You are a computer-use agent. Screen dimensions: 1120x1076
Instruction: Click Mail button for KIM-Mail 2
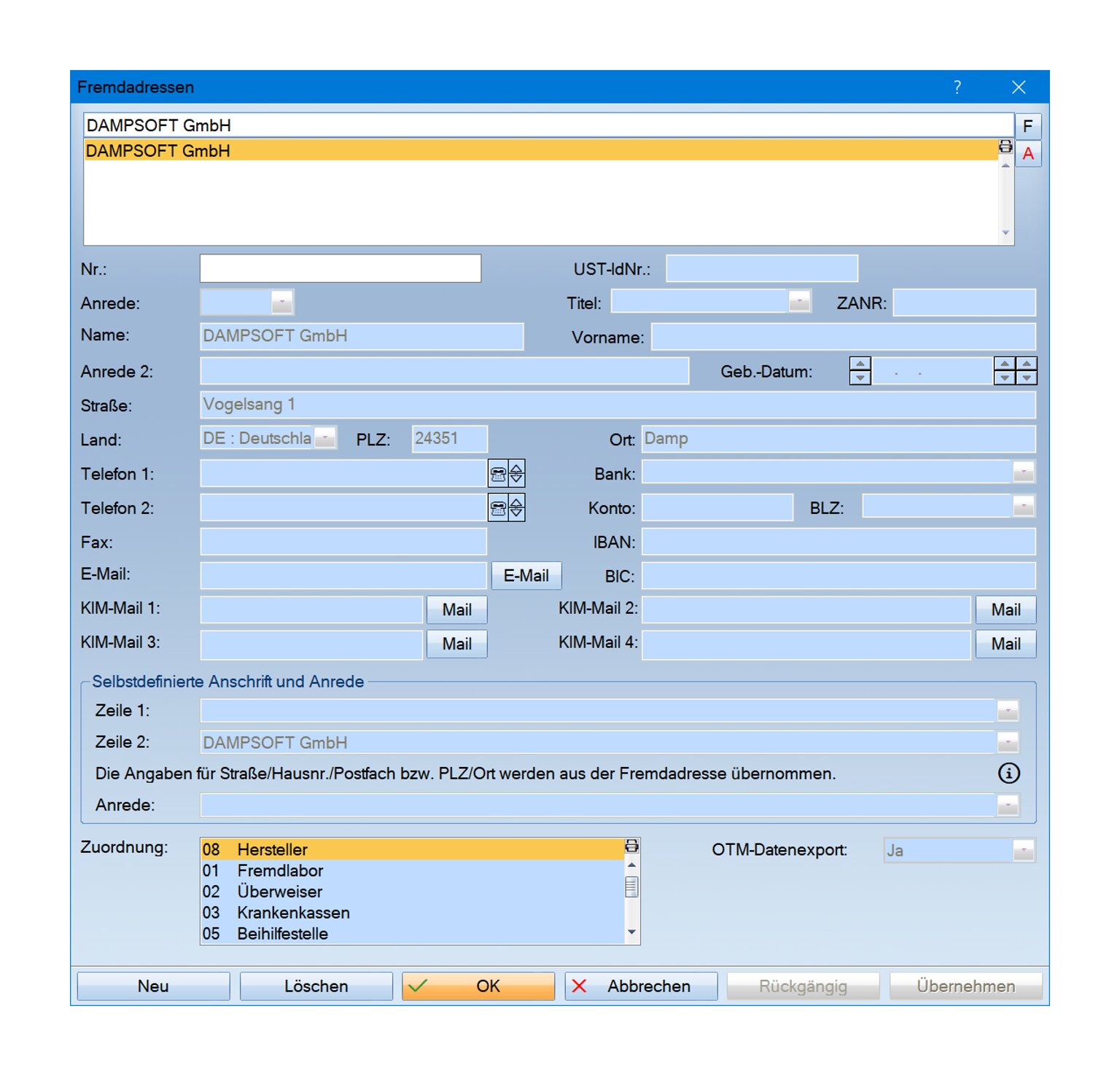pos(1006,609)
